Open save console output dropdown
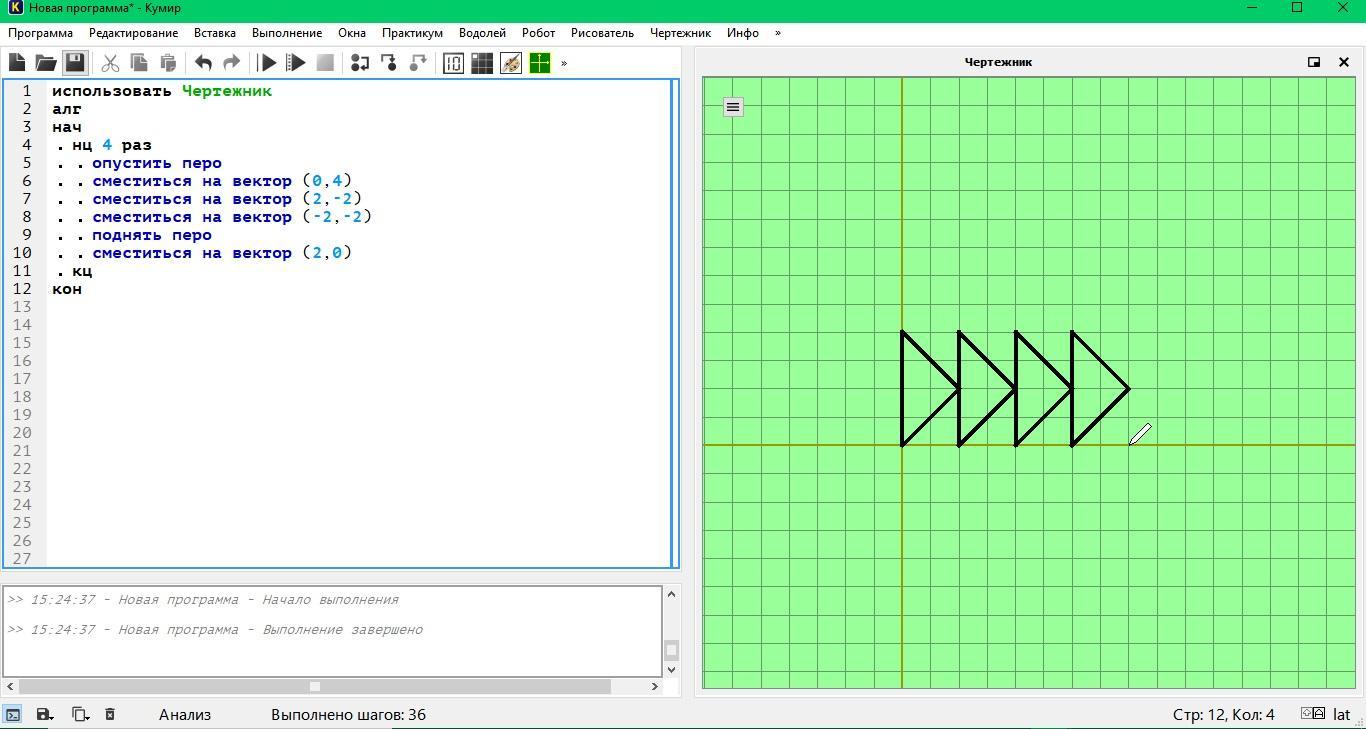 tap(44, 714)
